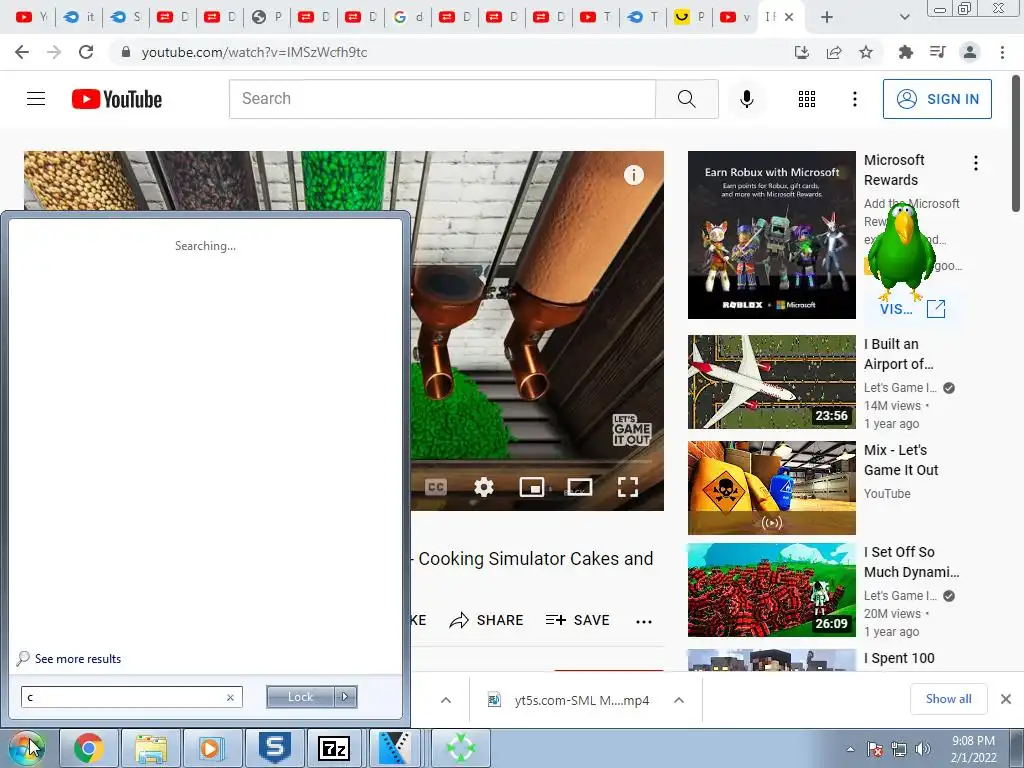Enter full screen video mode
Image resolution: width=1024 pixels, height=768 pixels.
click(628, 487)
